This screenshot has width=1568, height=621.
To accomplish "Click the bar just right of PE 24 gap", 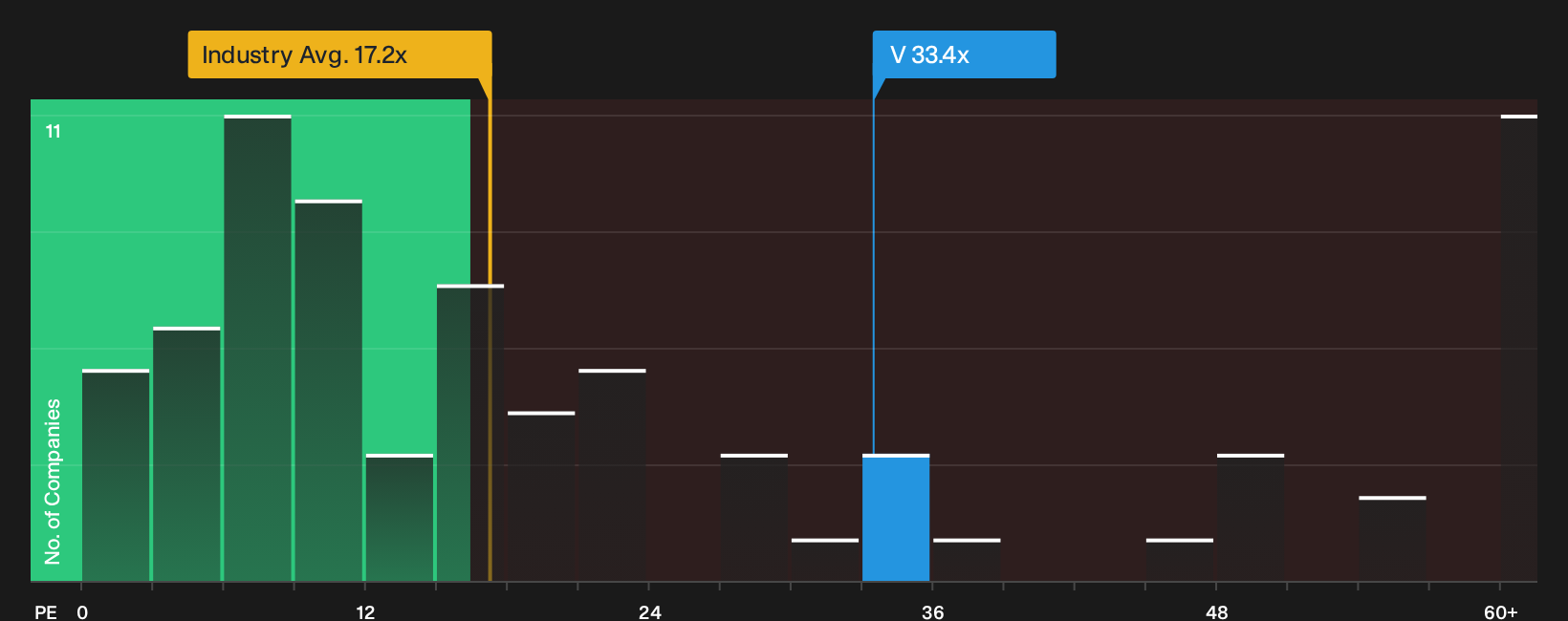I will click(x=754, y=518).
